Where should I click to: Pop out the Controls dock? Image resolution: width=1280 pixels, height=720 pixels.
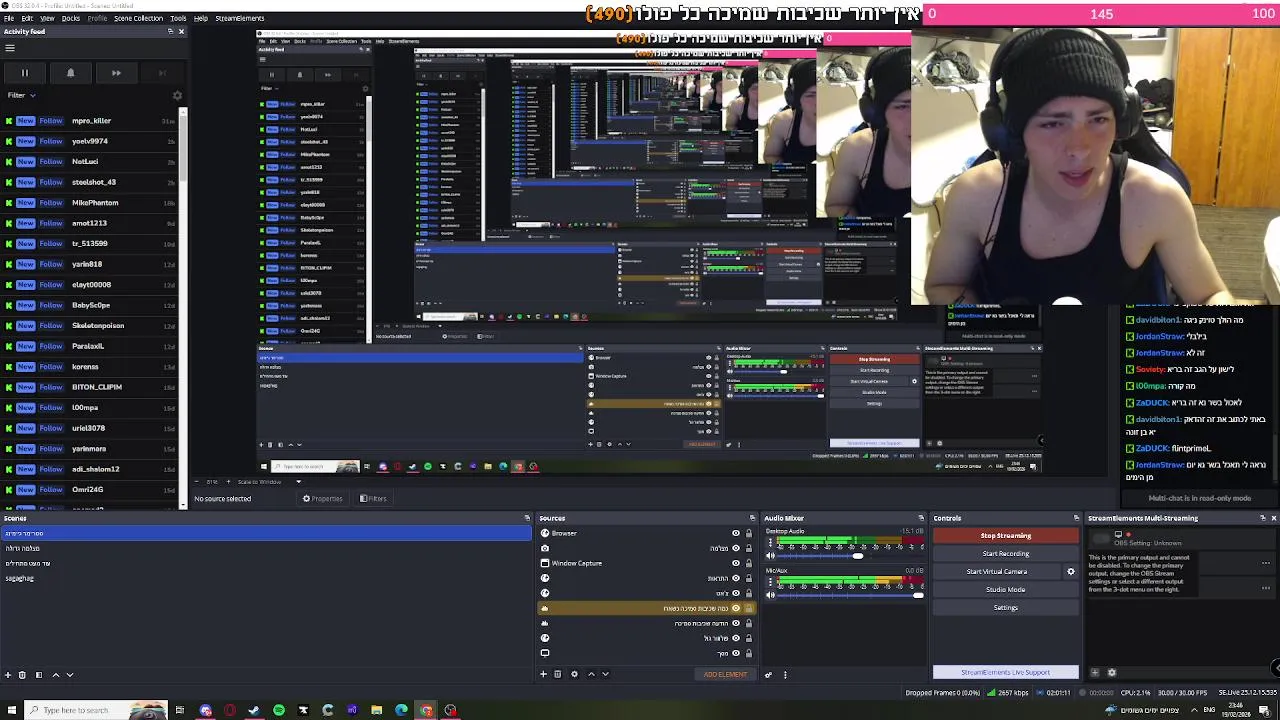1076,518
